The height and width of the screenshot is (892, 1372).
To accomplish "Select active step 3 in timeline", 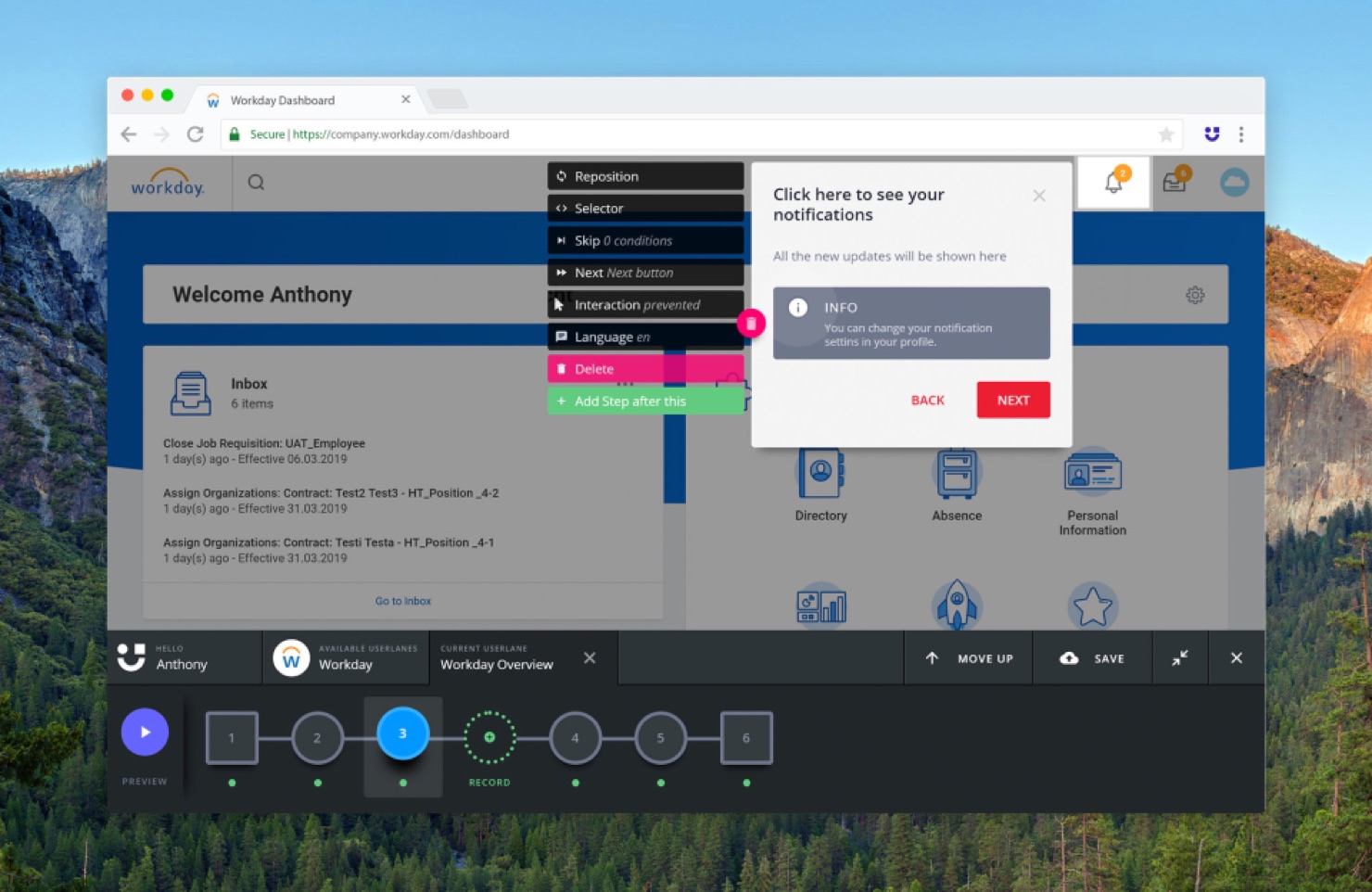I will click(402, 733).
